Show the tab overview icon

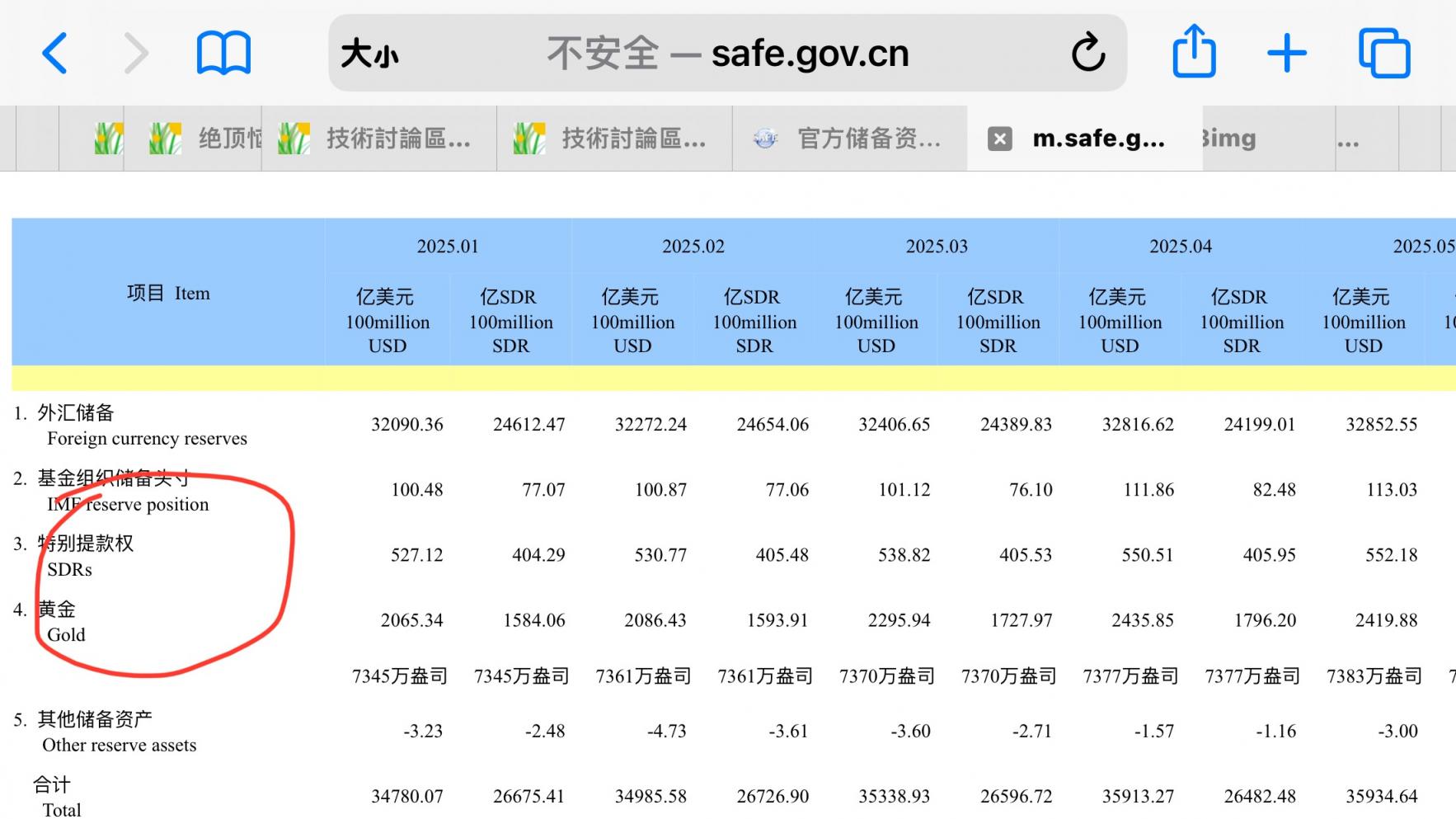pos(1384,54)
